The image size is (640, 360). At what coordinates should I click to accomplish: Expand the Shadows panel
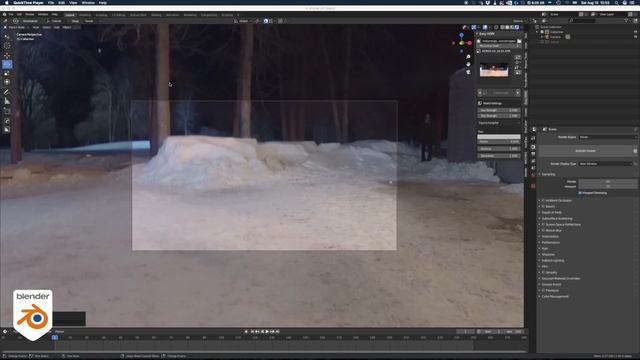pyautogui.click(x=548, y=254)
